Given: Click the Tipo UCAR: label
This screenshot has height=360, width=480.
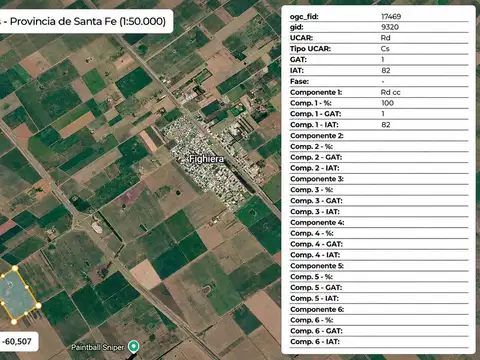Looking at the screenshot, I should pyautogui.click(x=310, y=49).
